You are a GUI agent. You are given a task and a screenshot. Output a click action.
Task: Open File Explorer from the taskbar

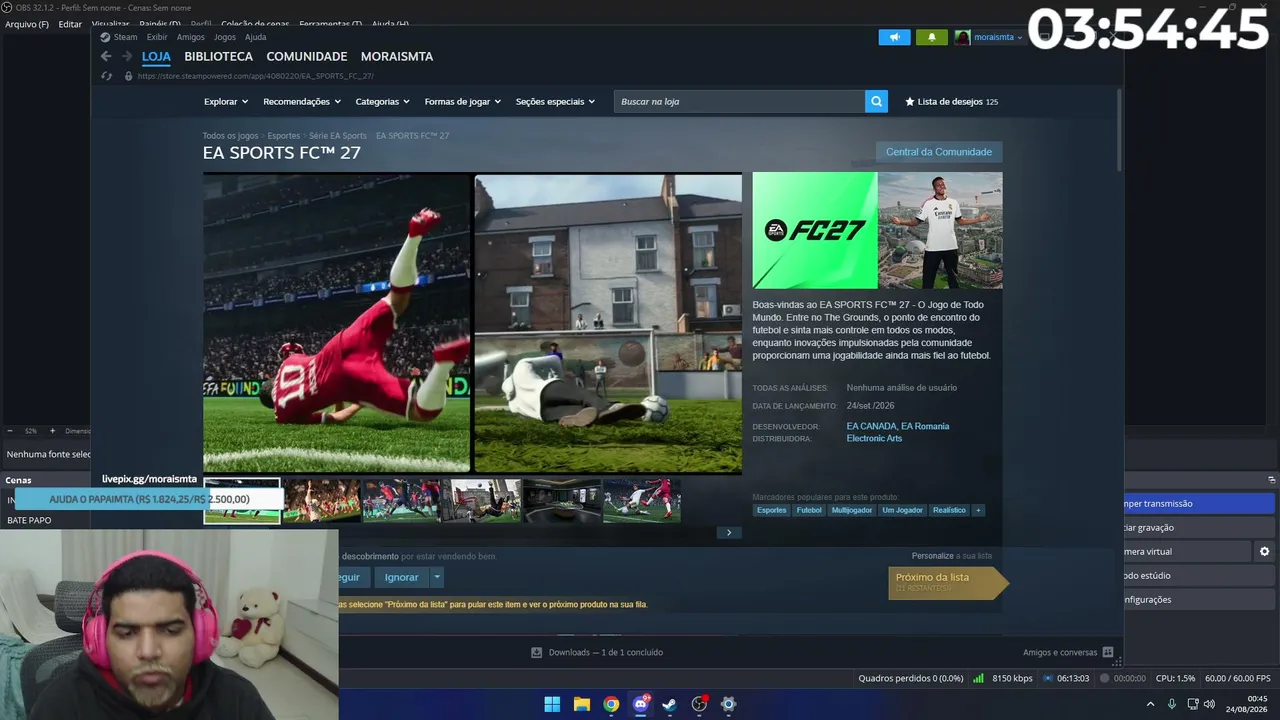pos(582,704)
